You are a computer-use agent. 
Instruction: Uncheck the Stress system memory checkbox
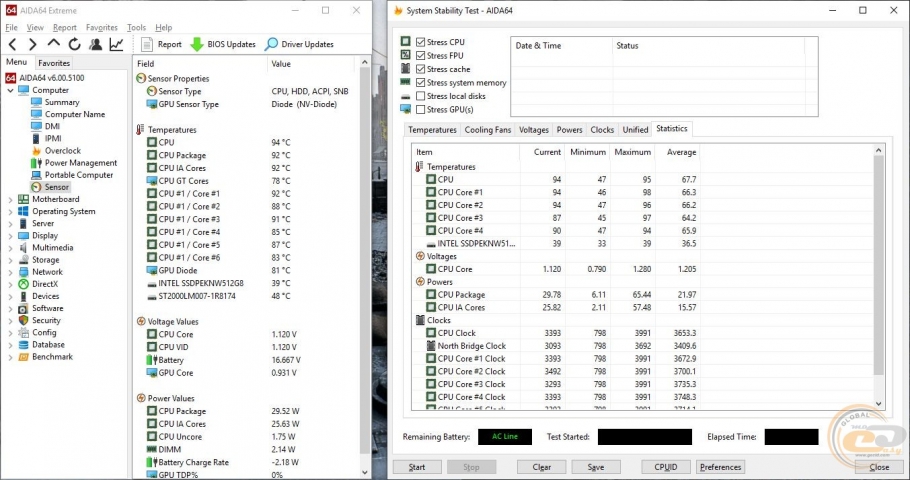tap(421, 82)
